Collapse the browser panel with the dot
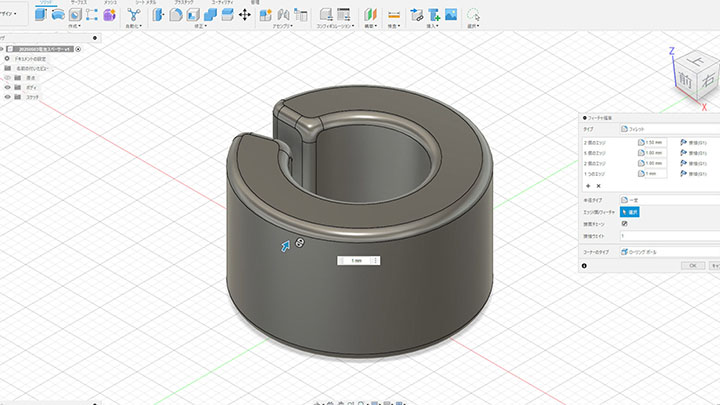720x405 pixels. pos(95,38)
